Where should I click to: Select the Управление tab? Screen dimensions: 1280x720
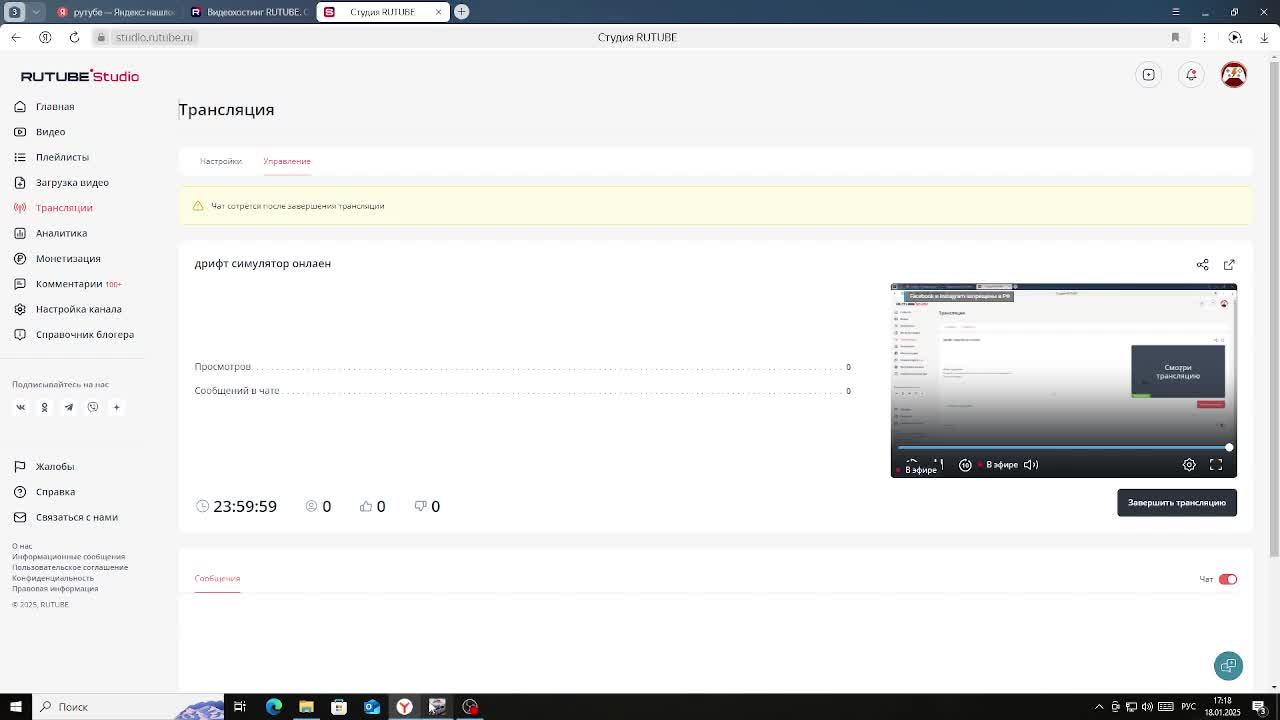(x=287, y=161)
